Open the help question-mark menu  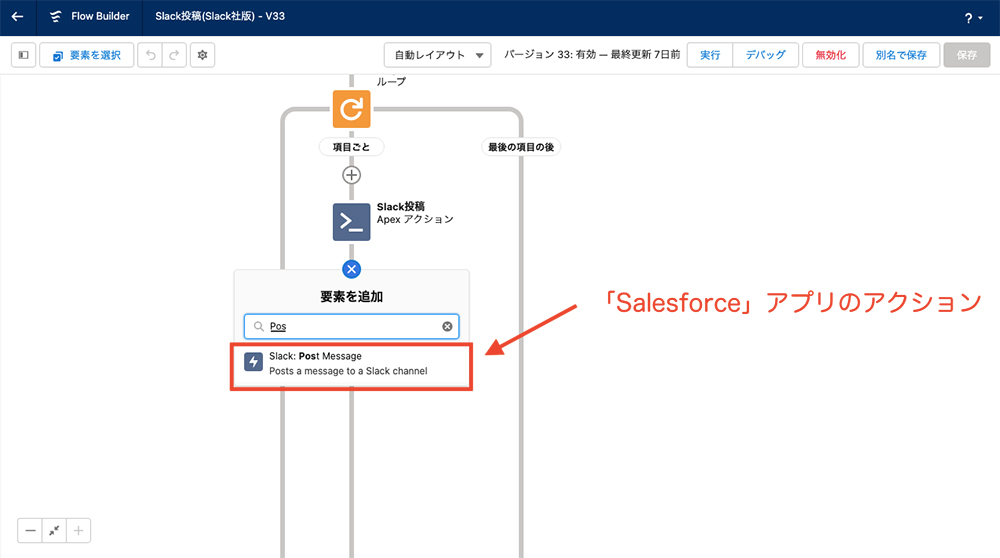[973, 18]
